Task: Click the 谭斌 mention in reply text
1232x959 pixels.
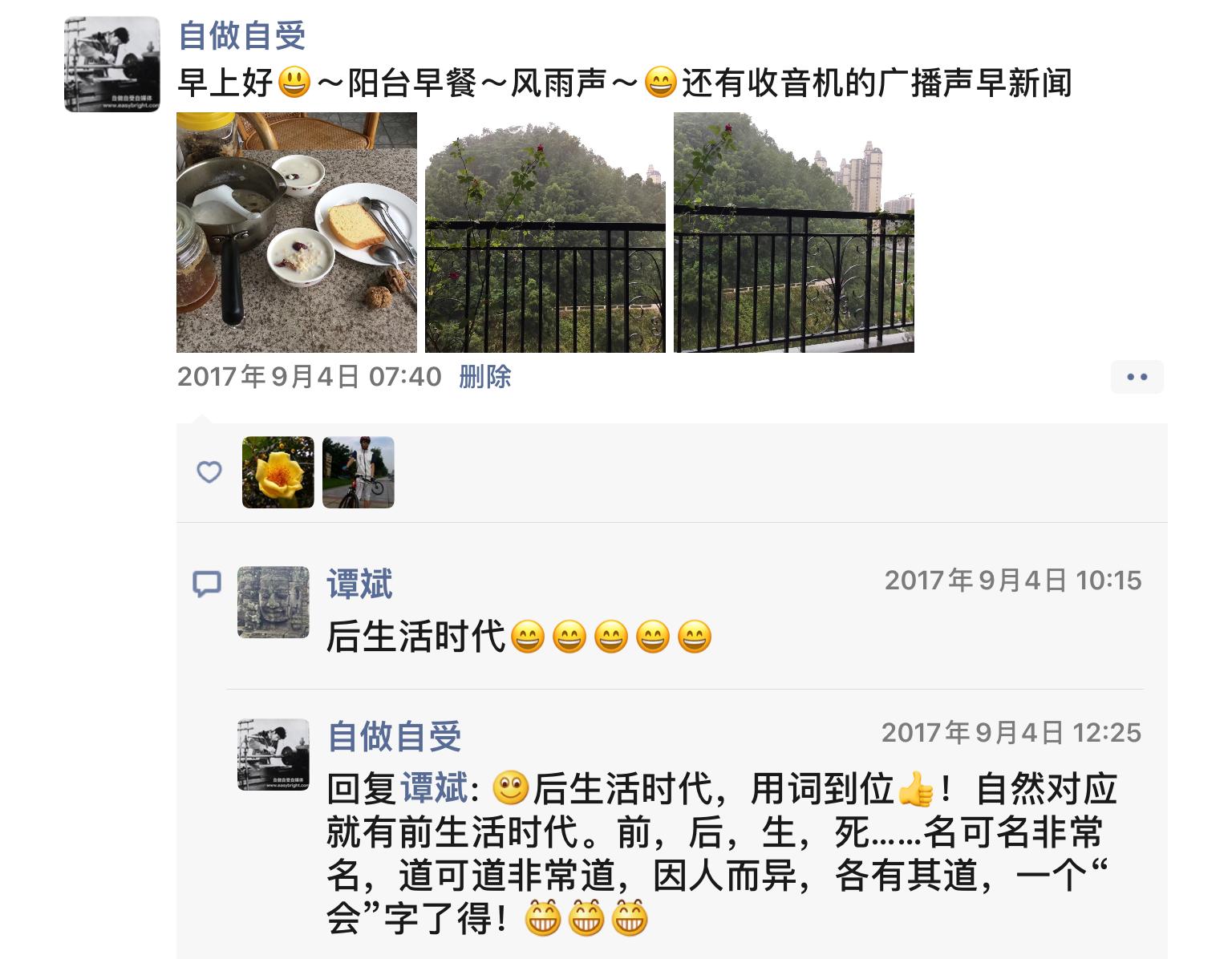Action: tap(434, 789)
